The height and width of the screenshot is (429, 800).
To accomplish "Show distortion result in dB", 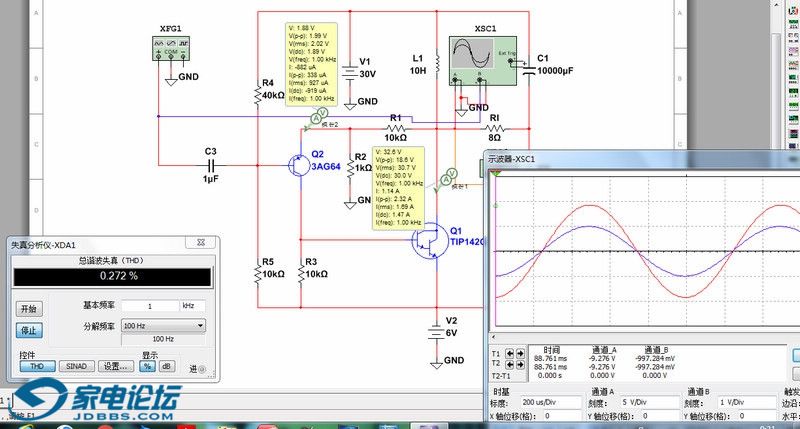I will [x=166, y=366].
